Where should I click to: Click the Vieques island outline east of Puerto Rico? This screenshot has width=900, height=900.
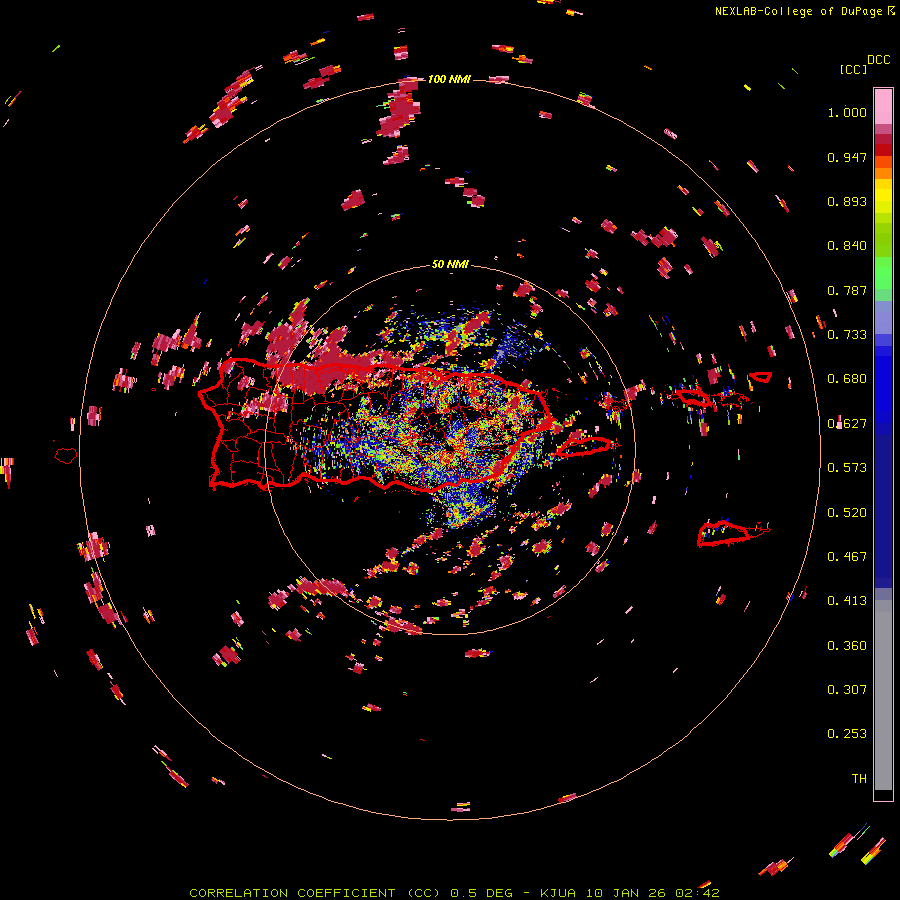[585, 447]
